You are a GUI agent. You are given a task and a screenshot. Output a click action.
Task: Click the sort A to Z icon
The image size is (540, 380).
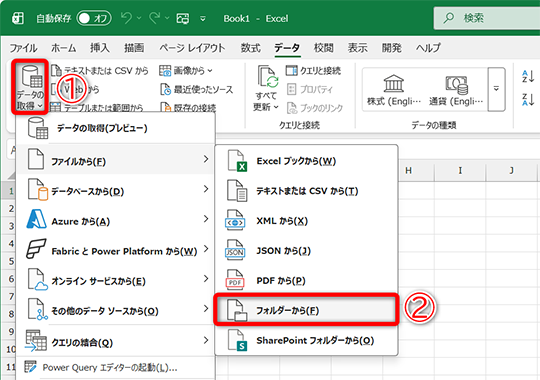[x=528, y=76]
